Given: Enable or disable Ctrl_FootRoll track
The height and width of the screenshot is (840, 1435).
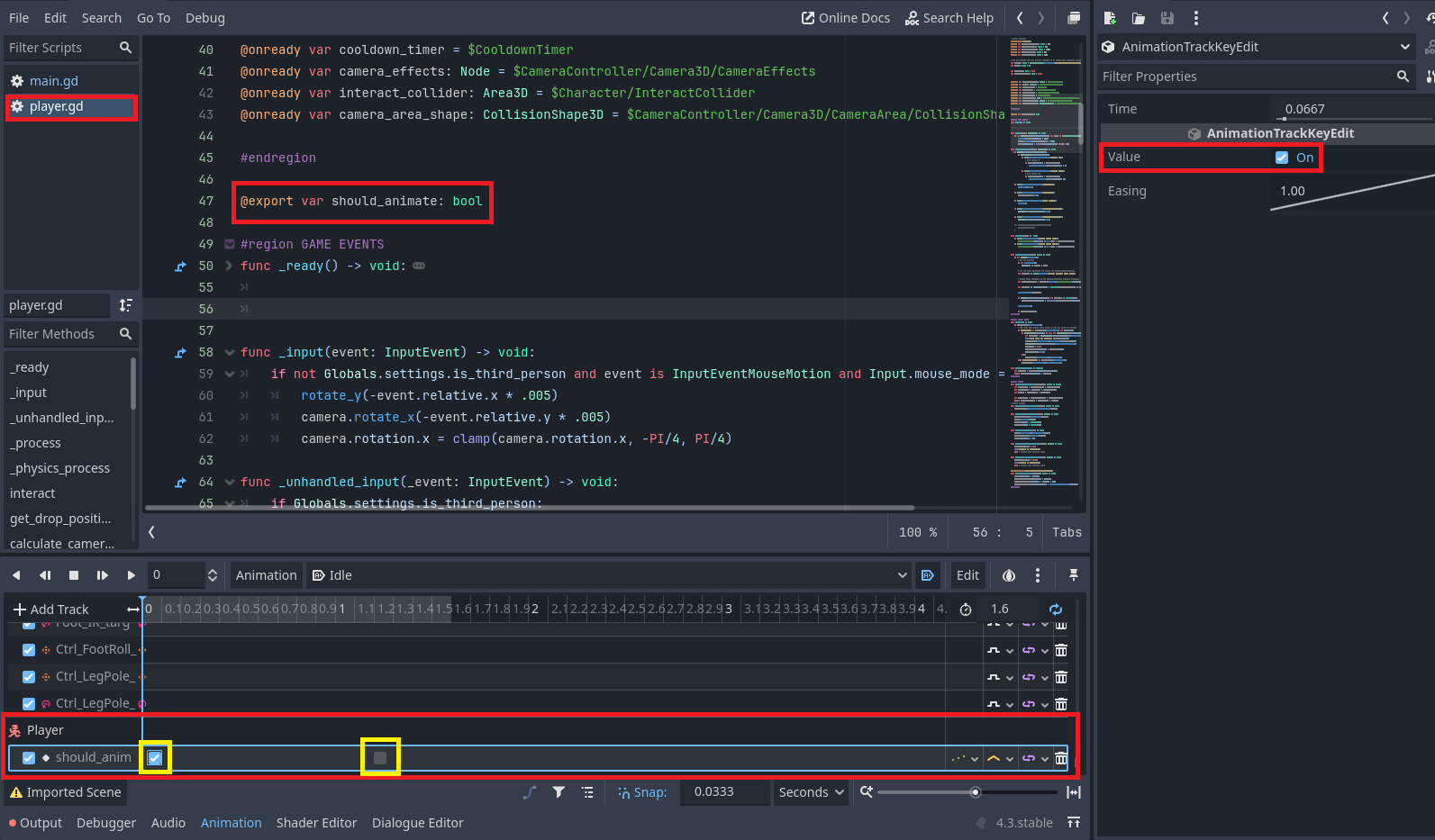Looking at the screenshot, I should (29, 650).
